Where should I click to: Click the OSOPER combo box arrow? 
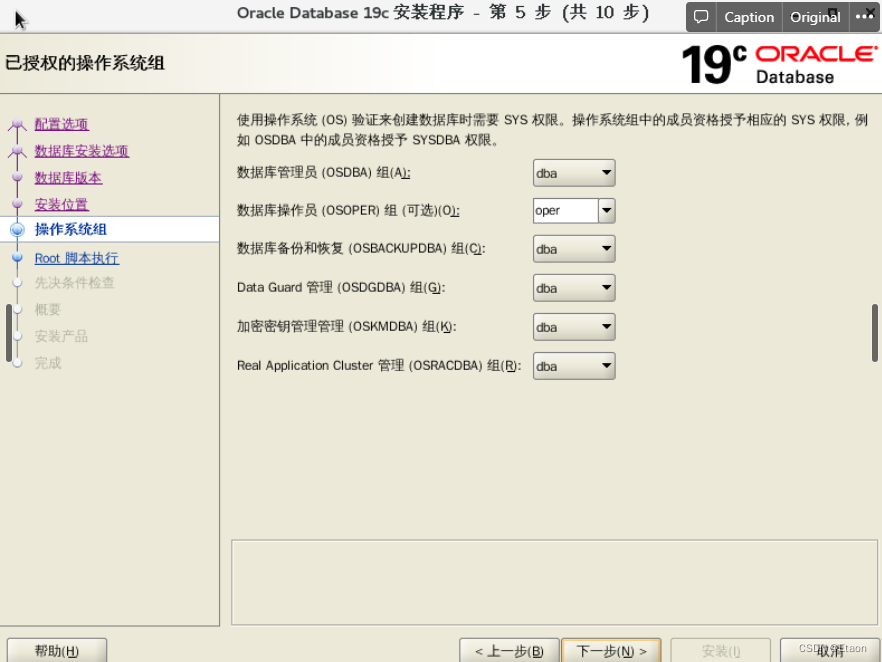click(x=606, y=210)
